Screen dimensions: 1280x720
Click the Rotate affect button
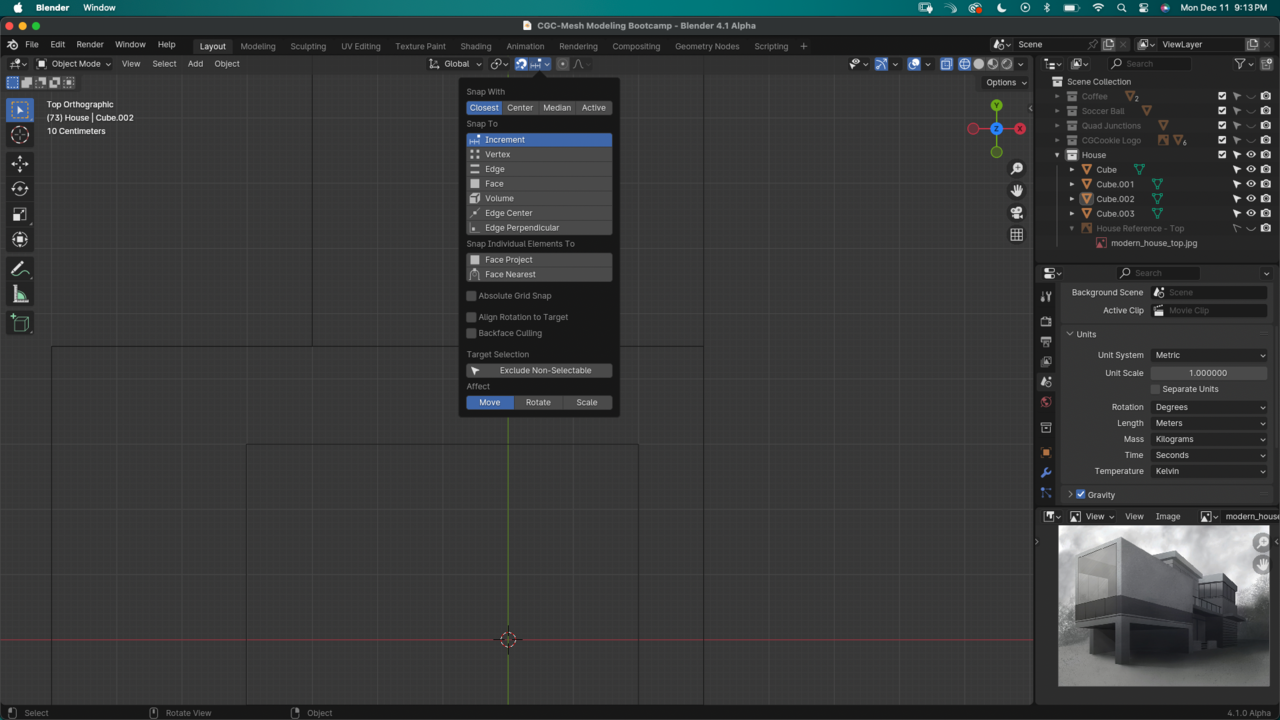pyautogui.click(x=538, y=402)
